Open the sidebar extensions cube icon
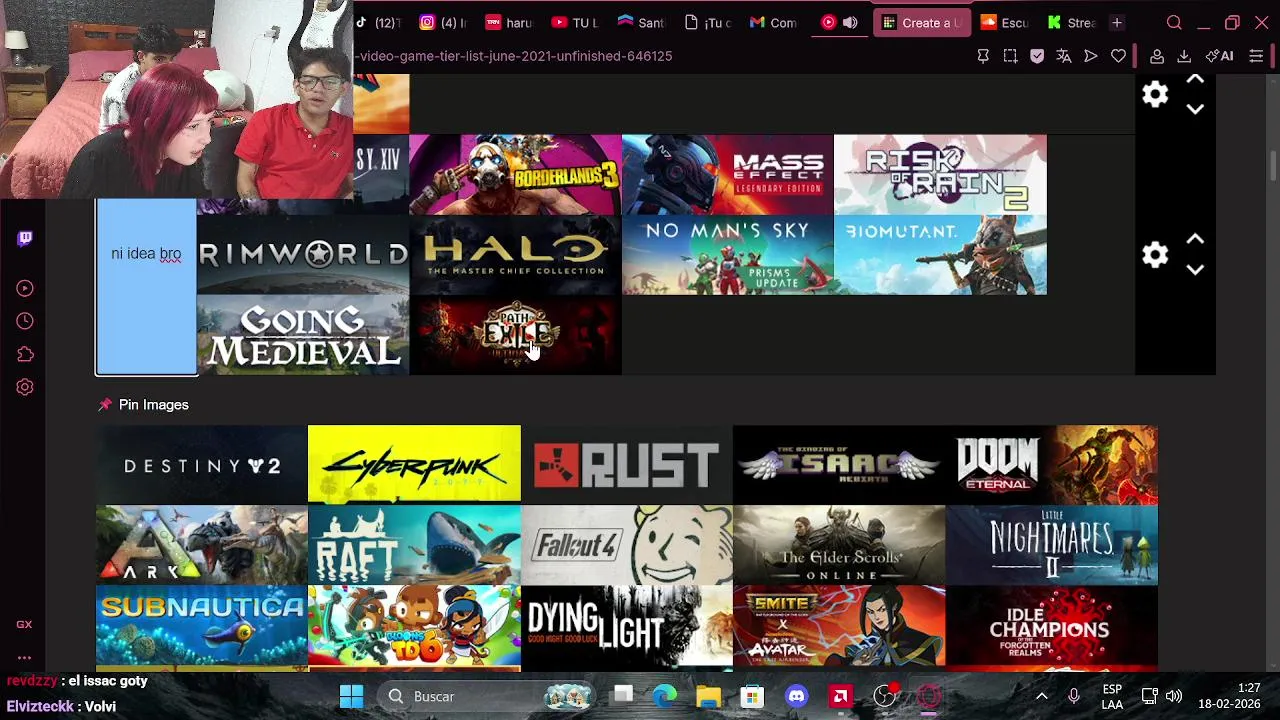 25,354
